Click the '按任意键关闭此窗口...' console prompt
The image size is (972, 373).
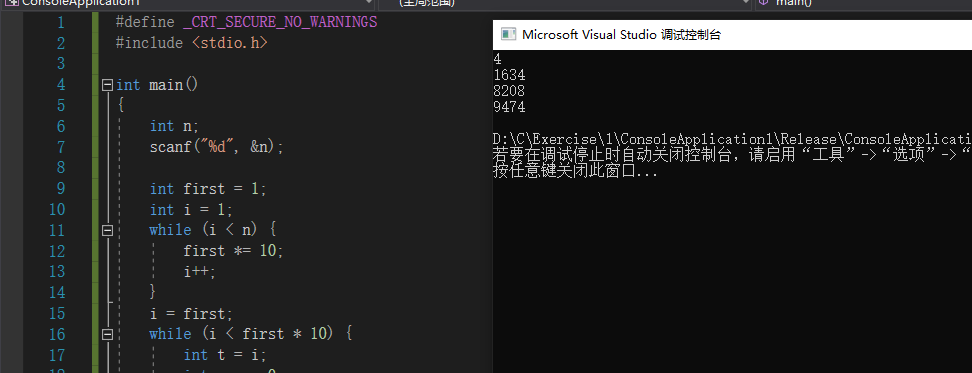coord(575,171)
